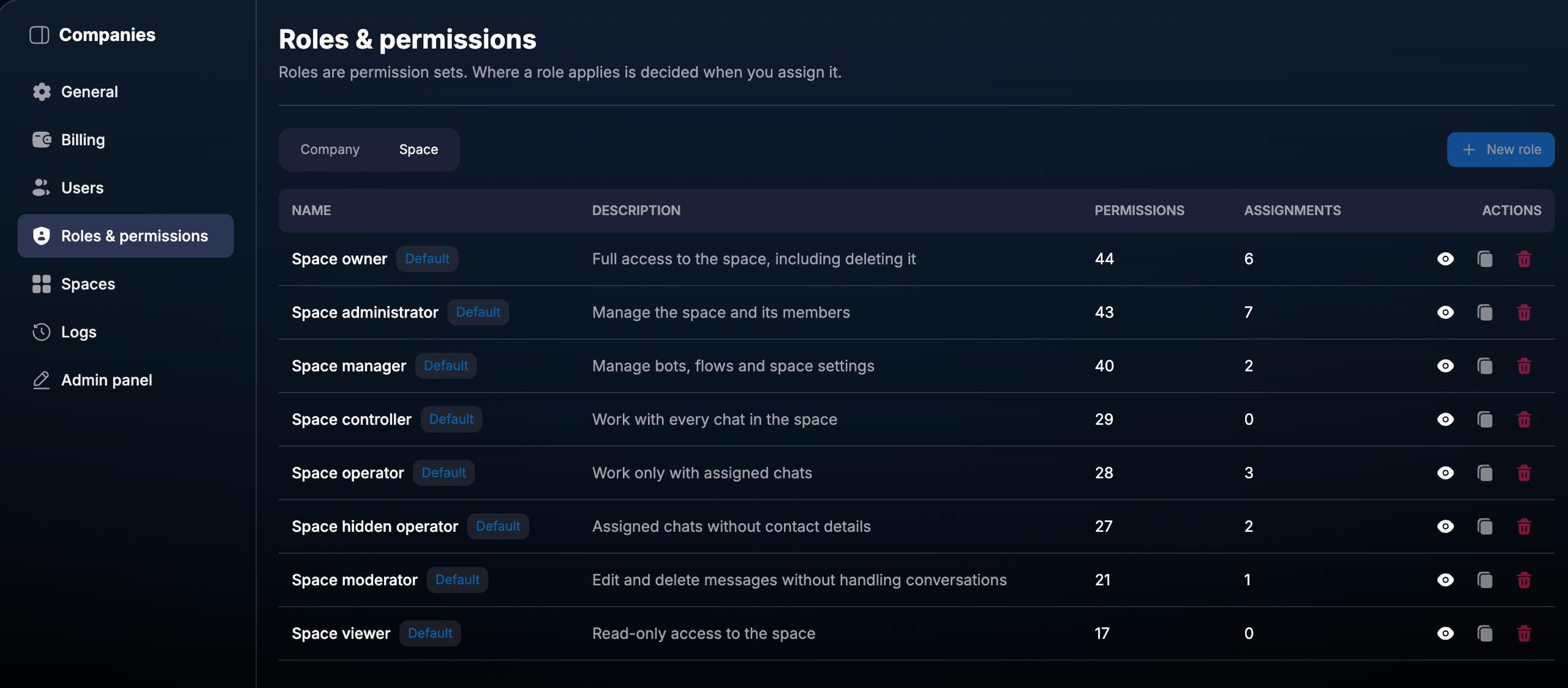1568x688 pixels.
Task: Open General settings gear icon
Action: pyautogui.click(x=42, y=92)
